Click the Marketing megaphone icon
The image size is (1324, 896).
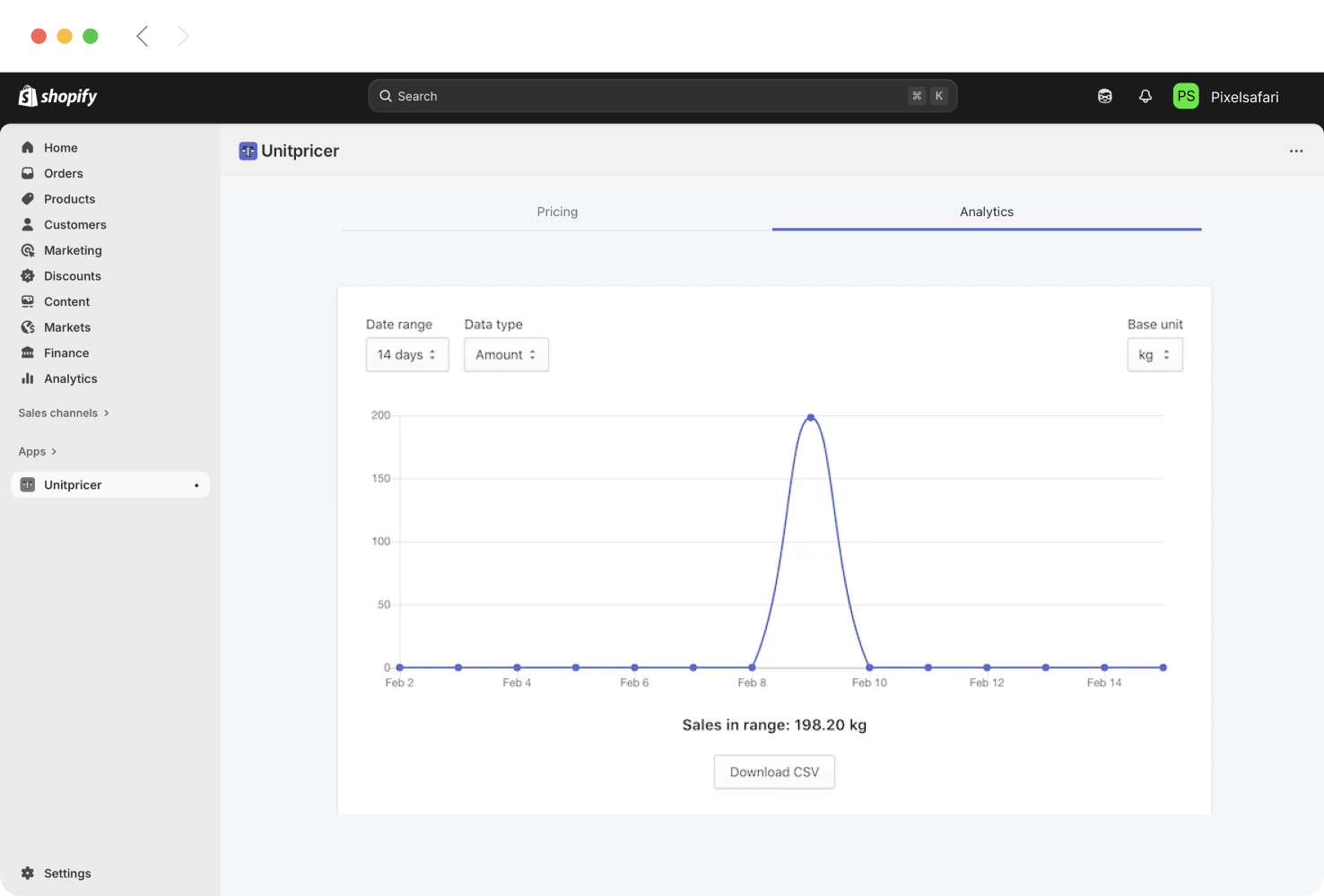tap(28, 250)
